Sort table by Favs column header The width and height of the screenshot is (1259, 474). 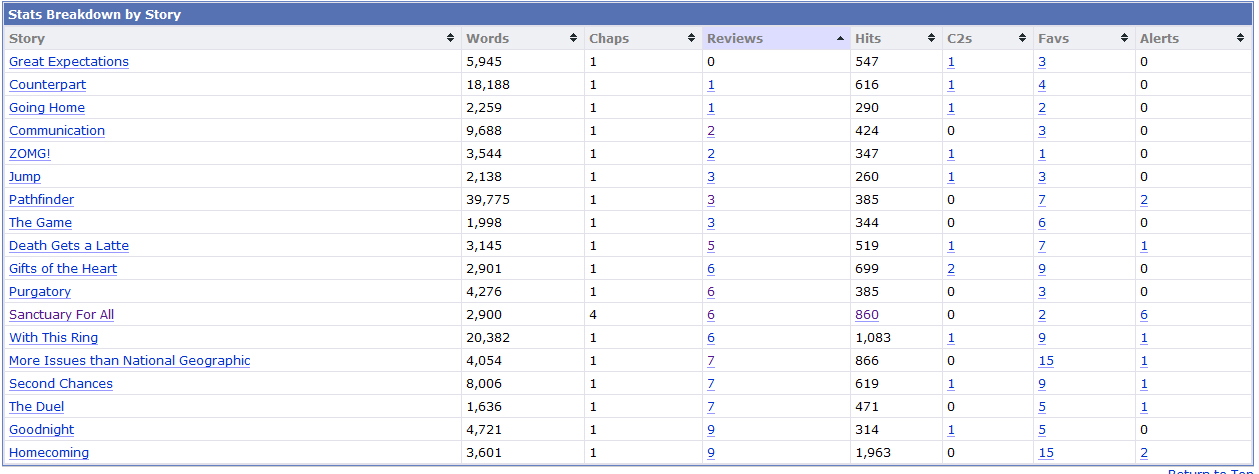(x=1084, y=38)
